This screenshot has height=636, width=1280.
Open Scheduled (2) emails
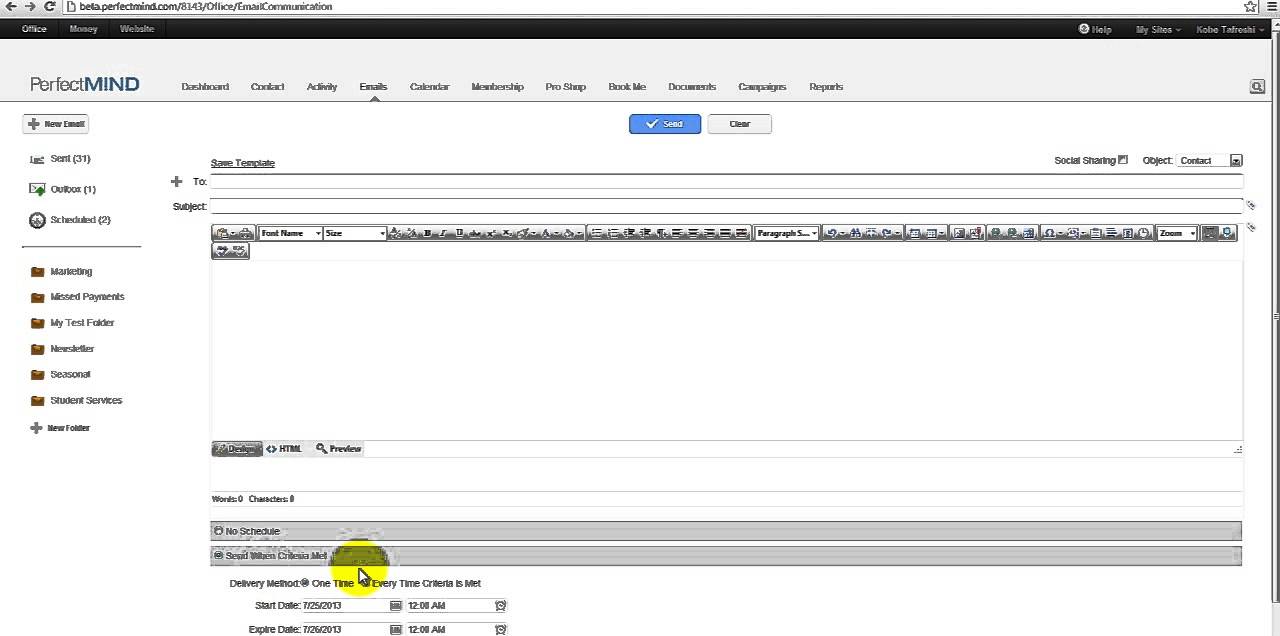(x=80, y=220)
